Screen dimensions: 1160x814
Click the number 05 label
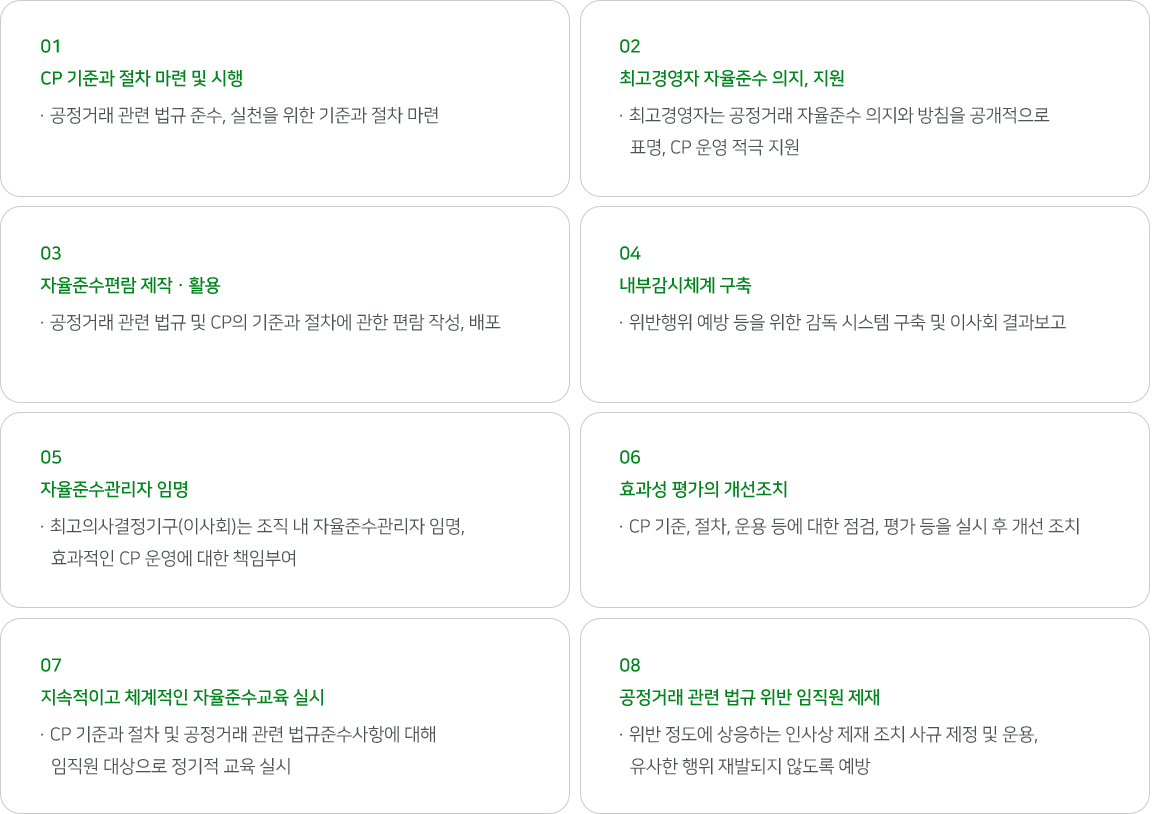tap(50, 457)
